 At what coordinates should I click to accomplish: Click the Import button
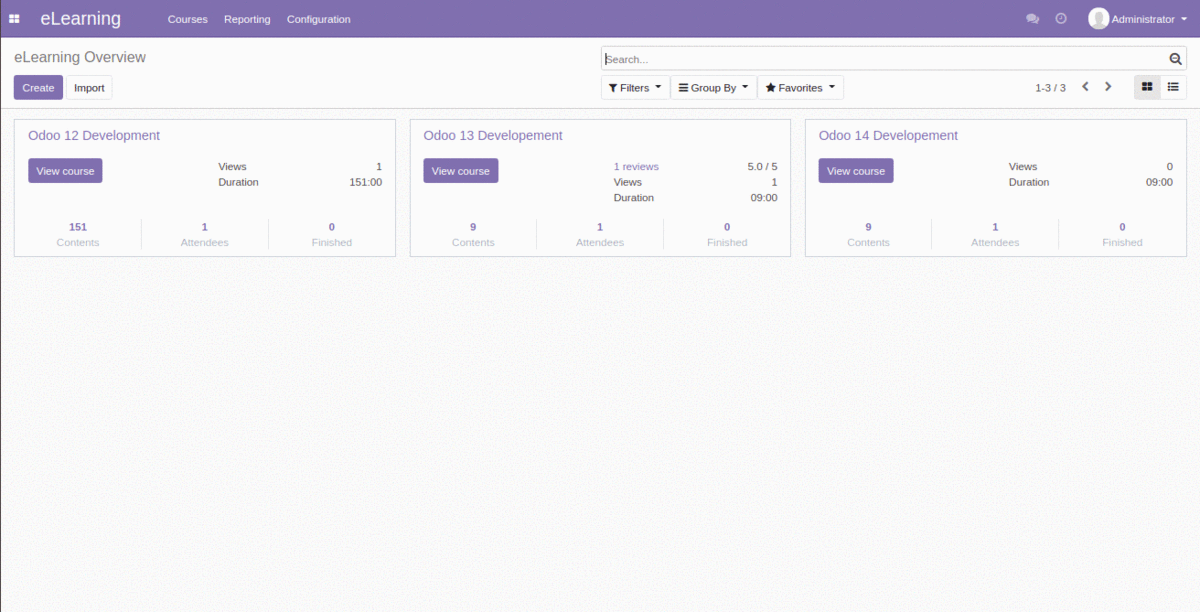coord(89,88)
